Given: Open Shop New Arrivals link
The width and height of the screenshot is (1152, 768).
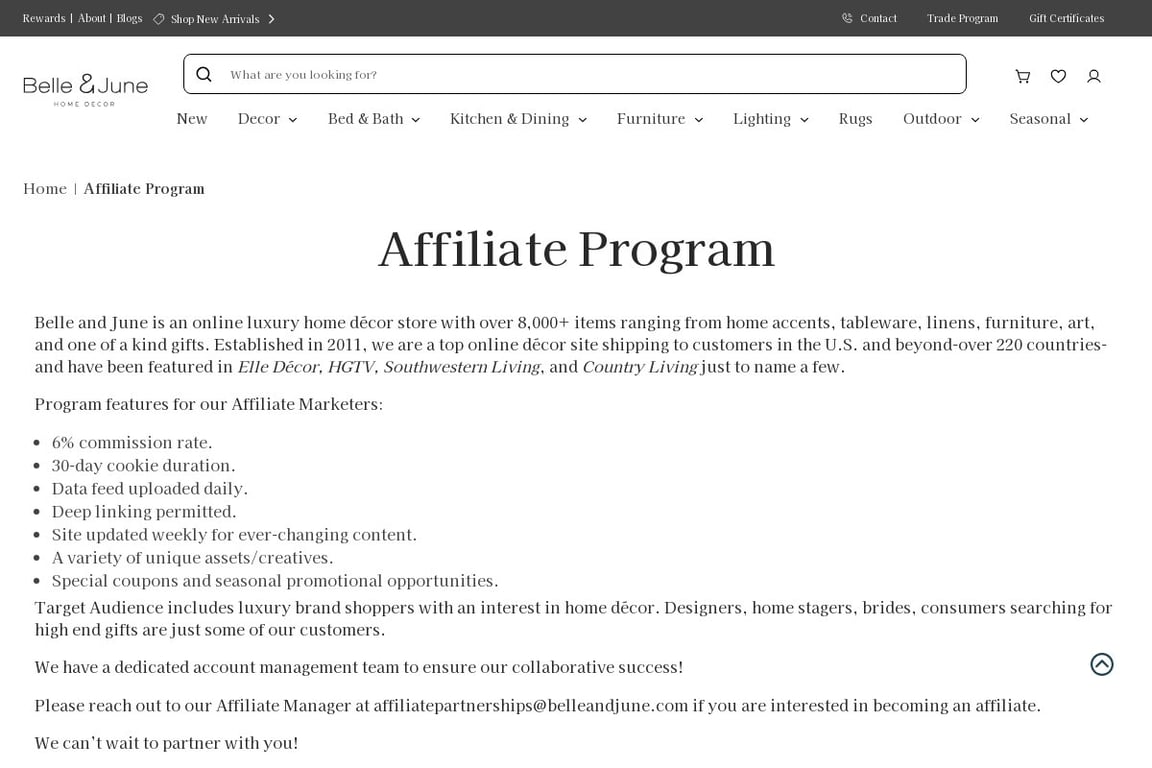Looking at the screenshot, I should pyautogui.click(x=215, y=19).
